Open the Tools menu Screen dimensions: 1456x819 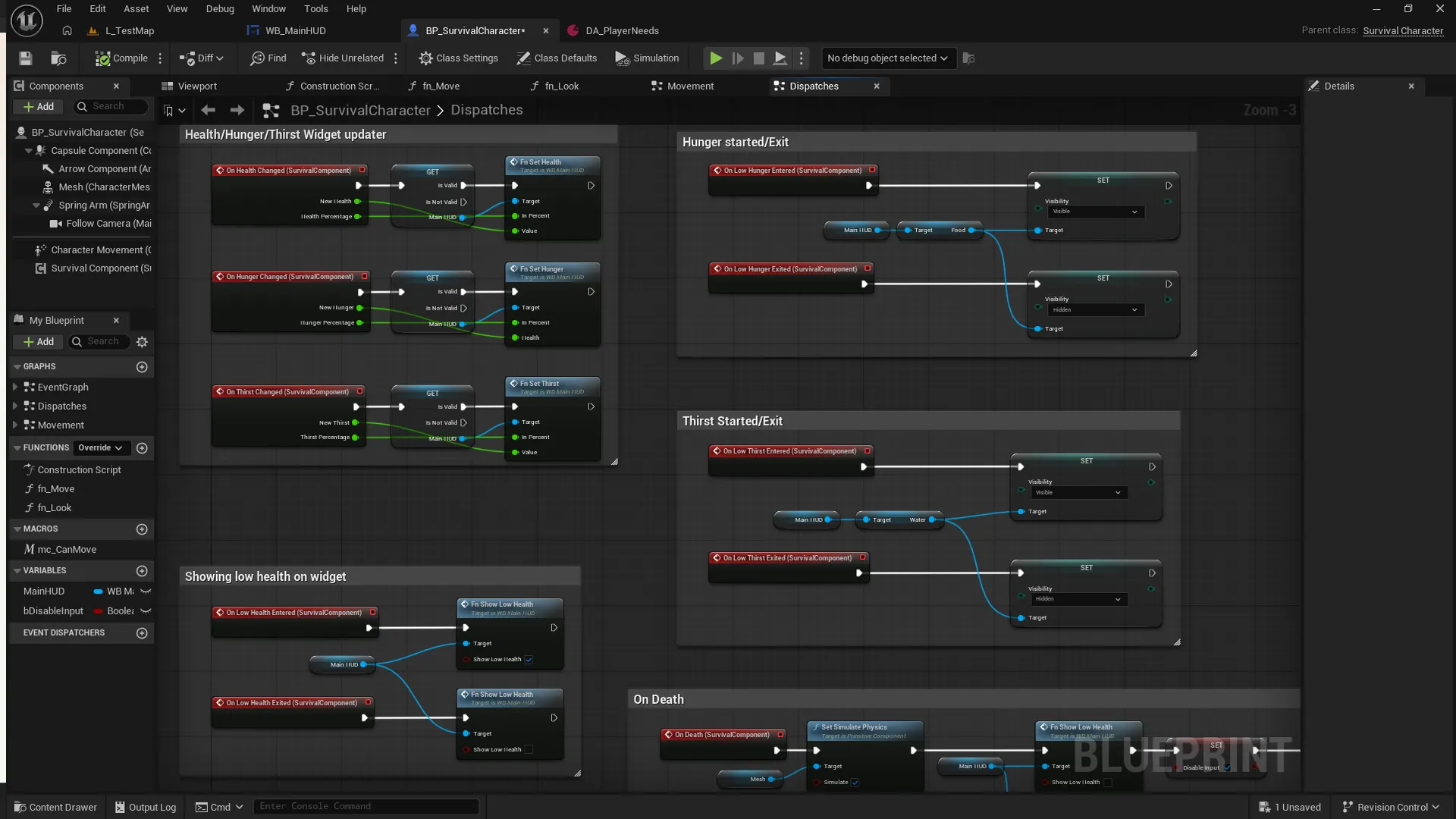316,9
